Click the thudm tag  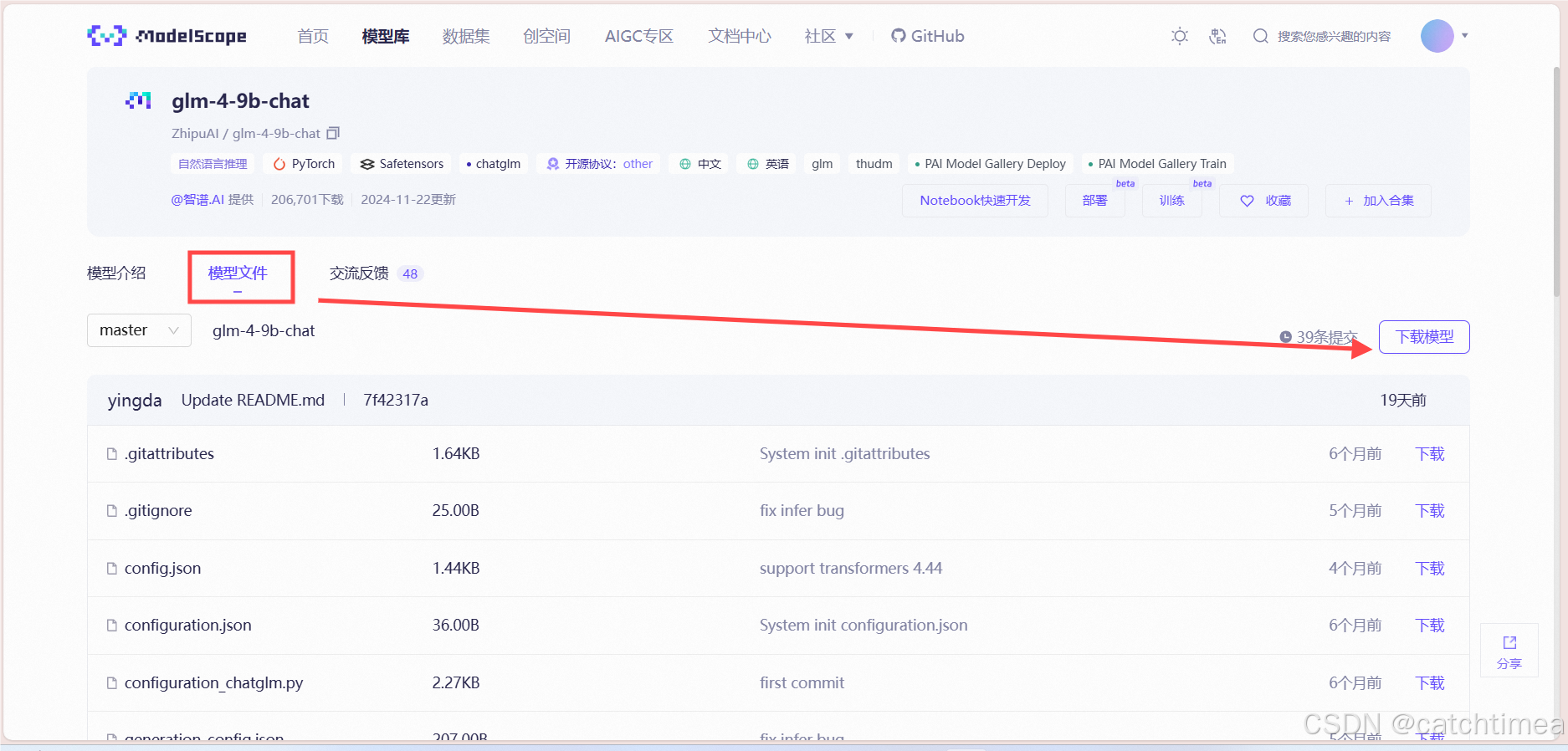[x=874, y=164]
